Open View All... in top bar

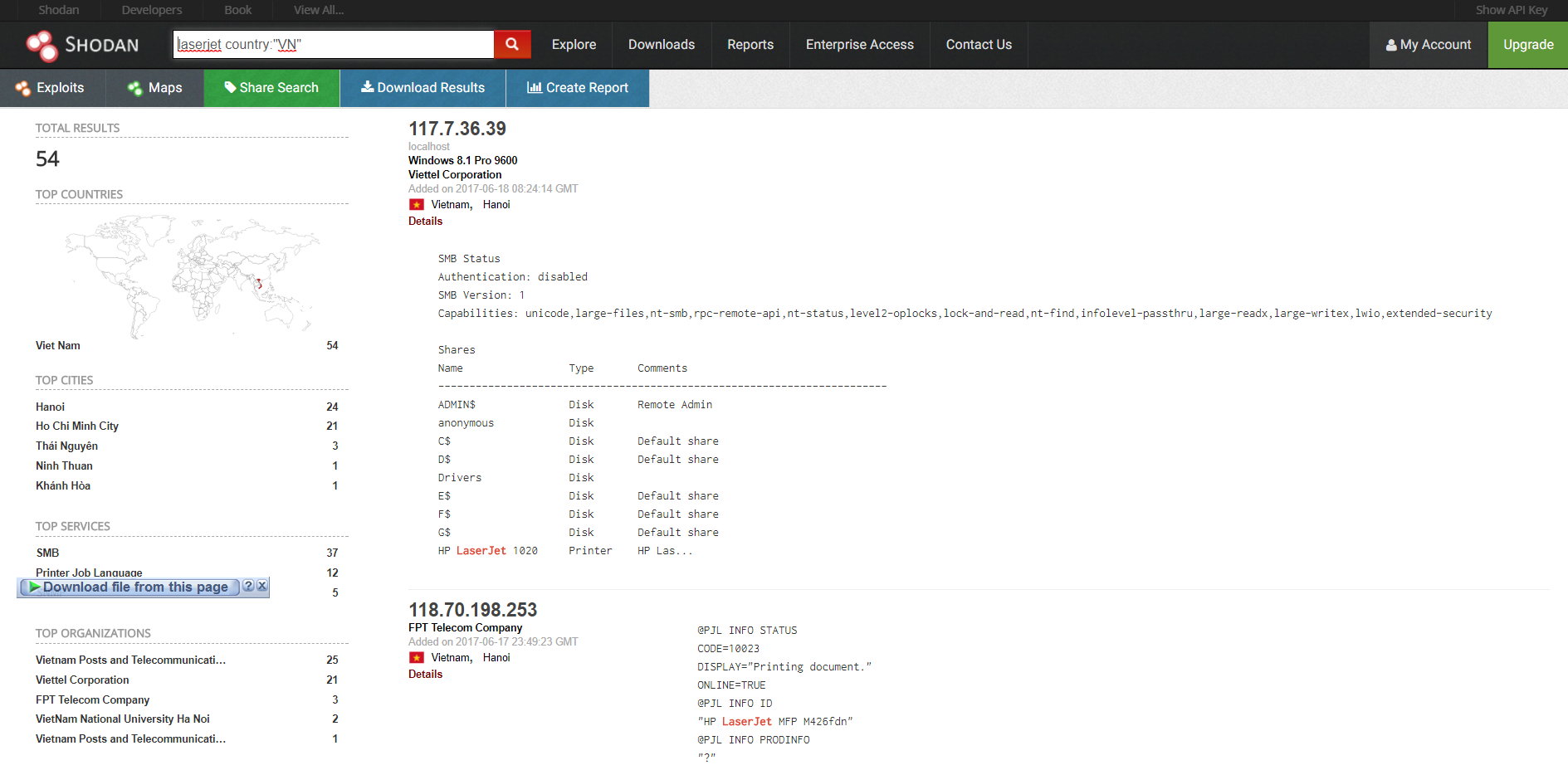pyautogui.click(x=319, y=10)
